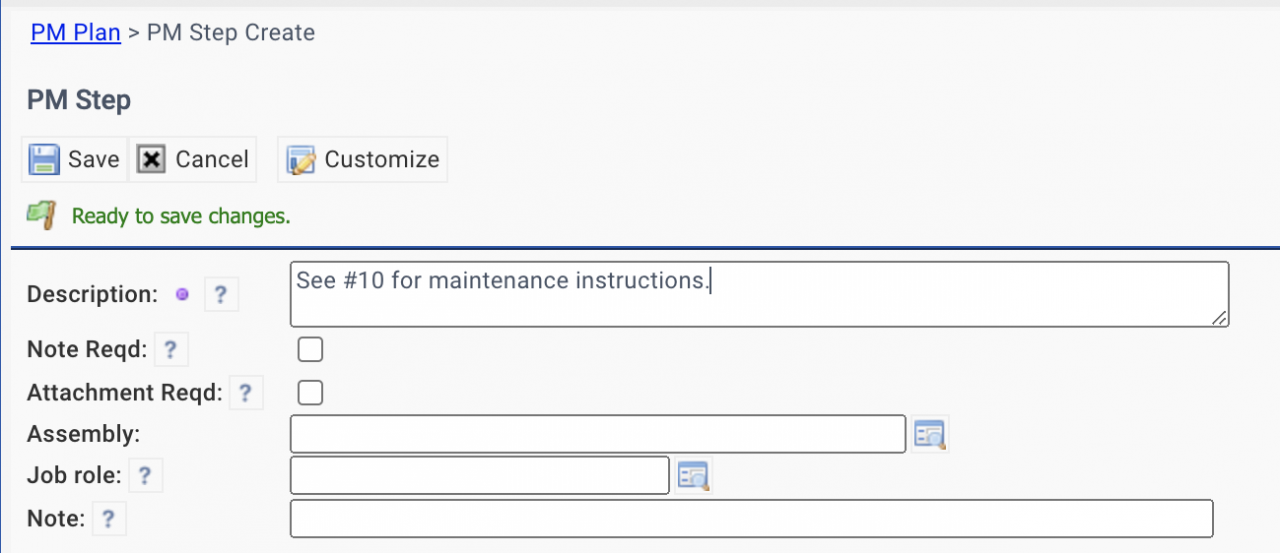Click help icon next to Attachment Reqd
1280x553 pixels.
(246, 393)
